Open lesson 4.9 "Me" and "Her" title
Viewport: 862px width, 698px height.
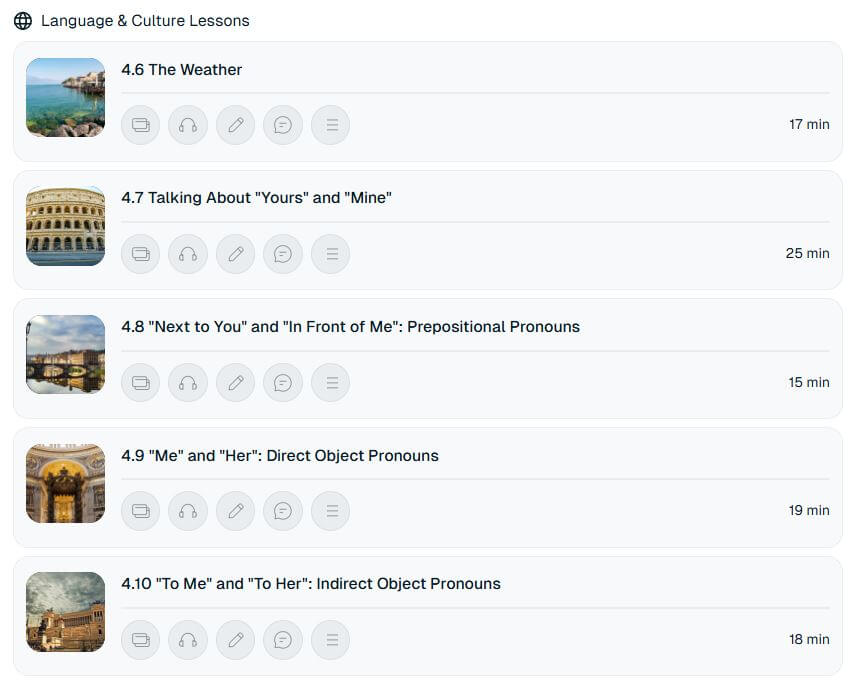pos(280,456)
